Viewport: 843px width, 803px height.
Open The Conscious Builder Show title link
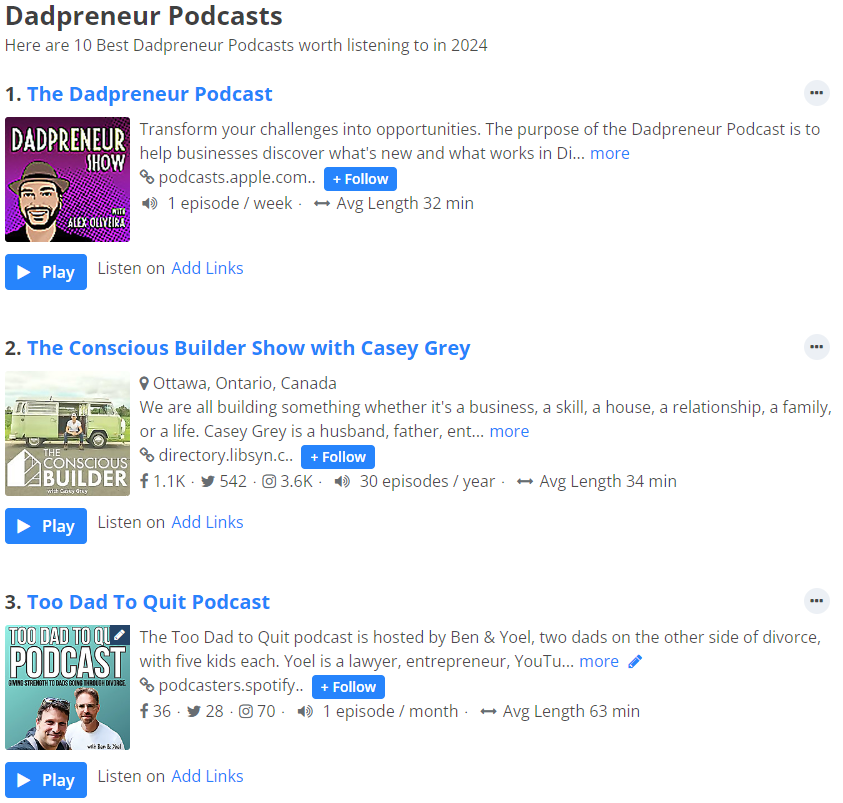(x=248, y=348)
